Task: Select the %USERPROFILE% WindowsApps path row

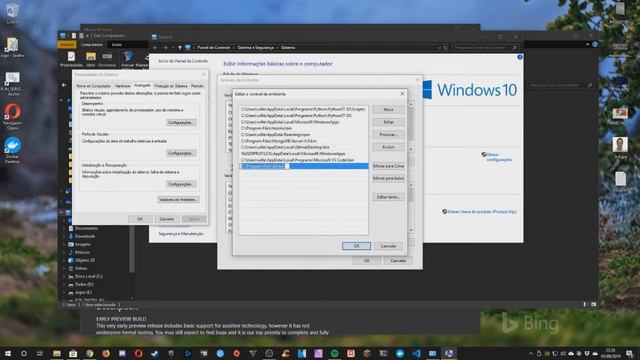Action: click(x=303, y=153)
